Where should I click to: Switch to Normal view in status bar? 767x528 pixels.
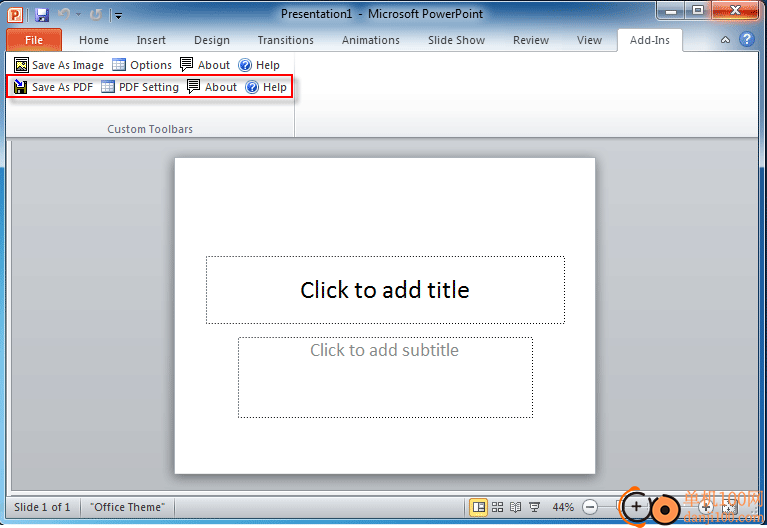pyautogui.click(x=478, y=507)
